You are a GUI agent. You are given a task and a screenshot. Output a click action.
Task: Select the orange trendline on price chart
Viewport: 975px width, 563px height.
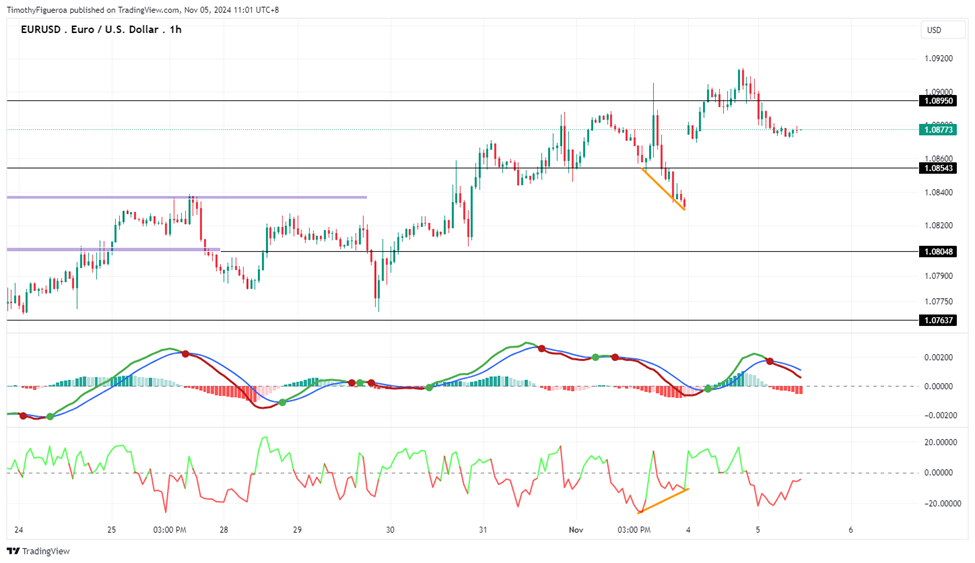[x=663, y=189]
